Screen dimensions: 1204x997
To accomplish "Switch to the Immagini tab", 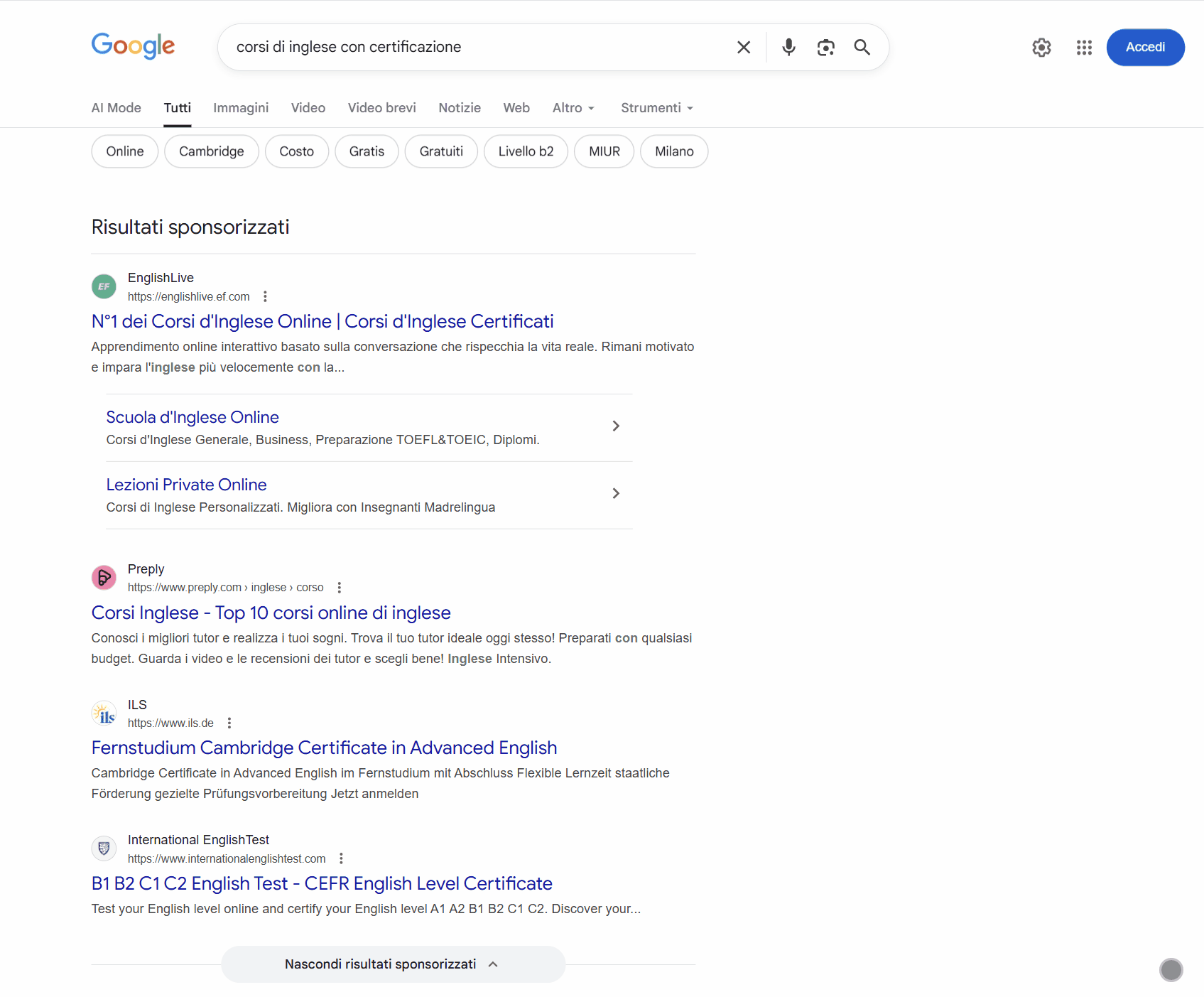I will coord(241,107).
